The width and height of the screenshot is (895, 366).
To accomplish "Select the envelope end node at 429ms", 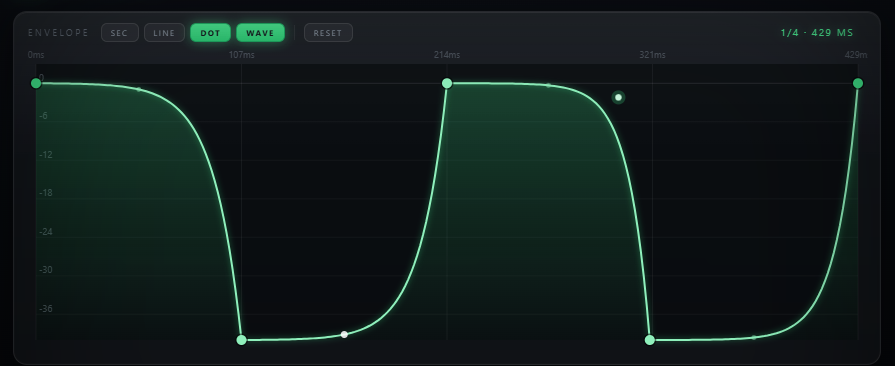I will tap(858, 83).
